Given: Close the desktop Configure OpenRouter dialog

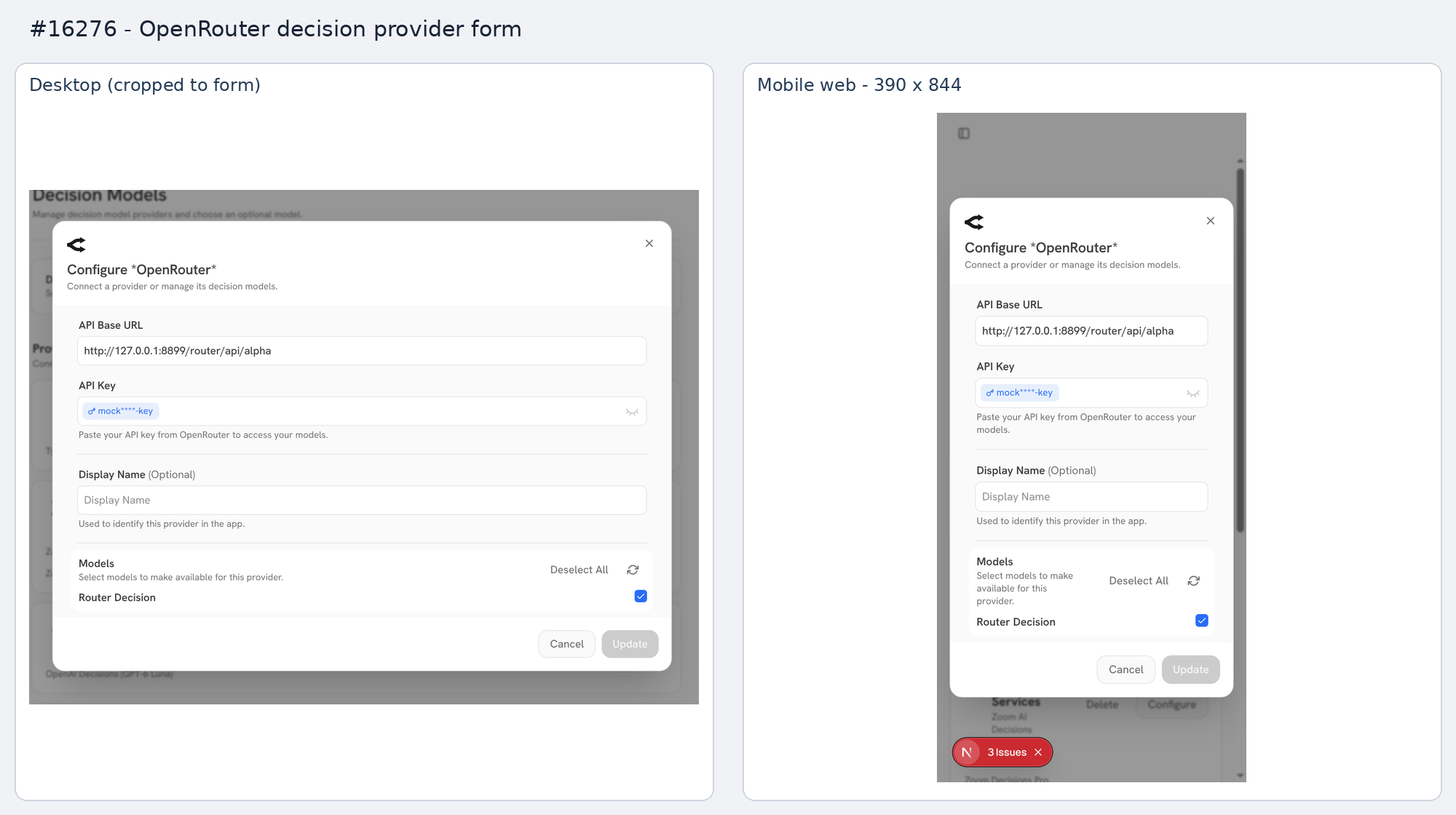Looking at the screenshot, I should point(649,244).
